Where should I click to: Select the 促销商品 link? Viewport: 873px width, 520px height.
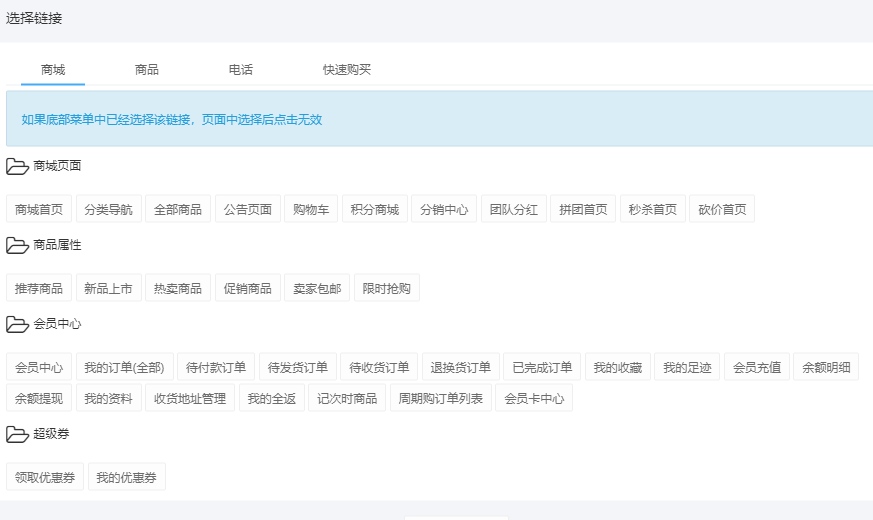point(248,288)
